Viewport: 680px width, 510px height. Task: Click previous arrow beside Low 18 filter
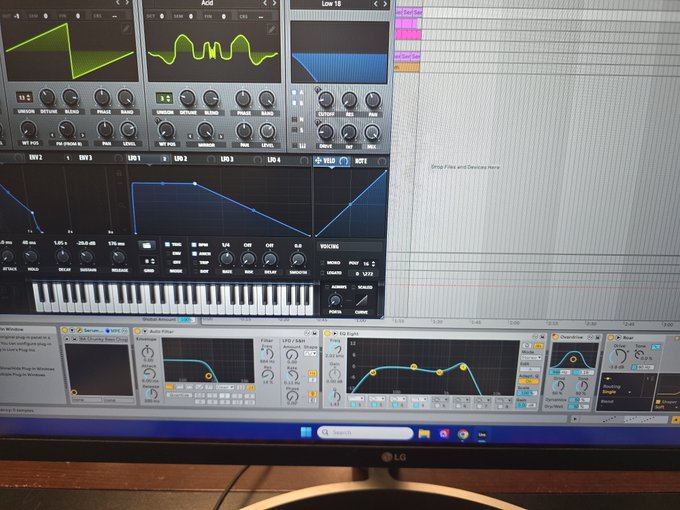point(376,4)
